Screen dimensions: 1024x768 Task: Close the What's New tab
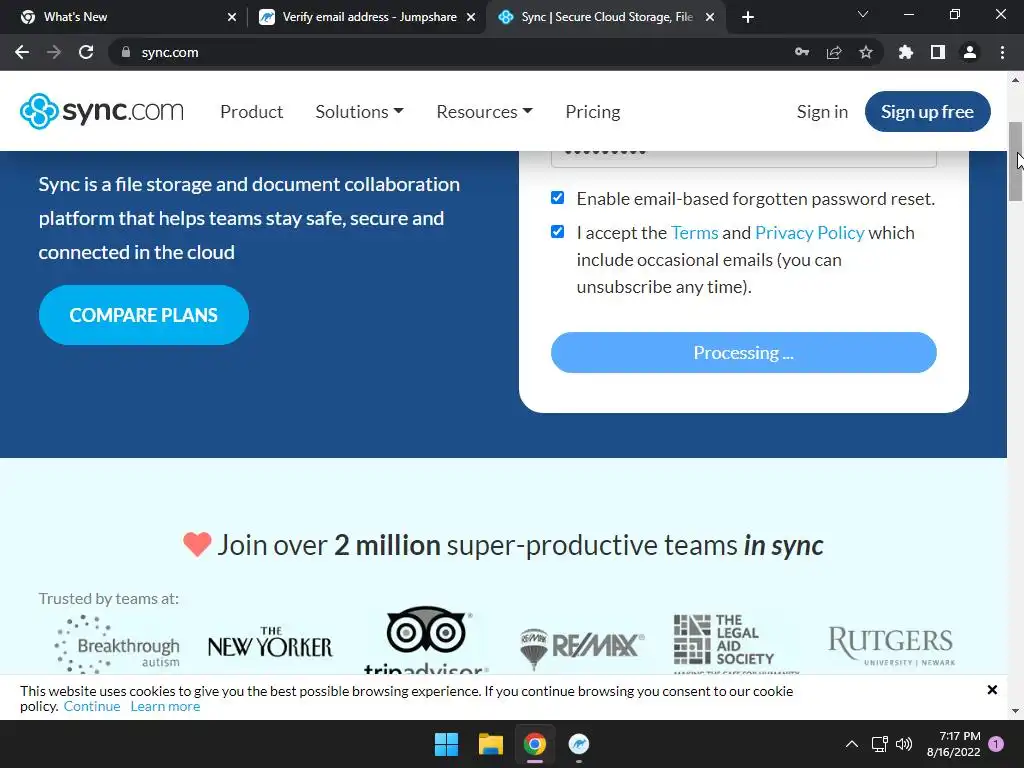(232, 17)
